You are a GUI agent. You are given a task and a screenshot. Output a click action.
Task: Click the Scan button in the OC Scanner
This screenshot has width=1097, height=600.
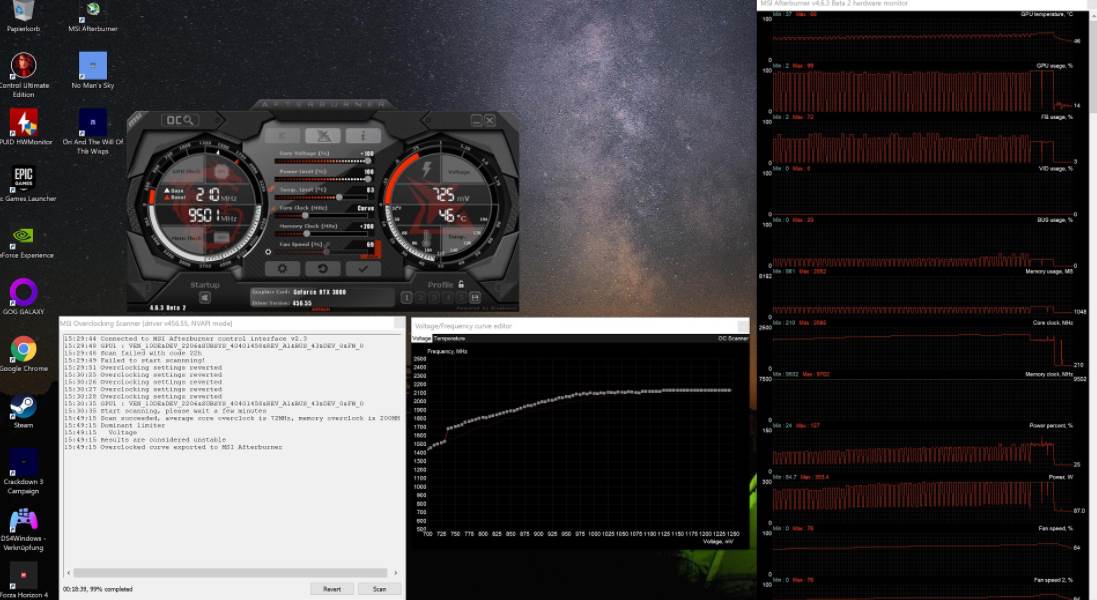click(x=379, y=589)
